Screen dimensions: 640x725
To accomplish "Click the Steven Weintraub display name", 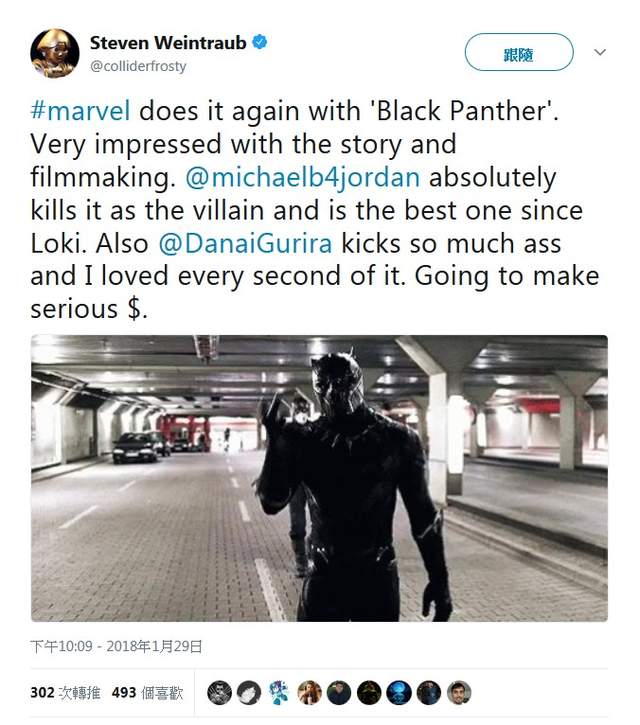I will tap(167, 43).
